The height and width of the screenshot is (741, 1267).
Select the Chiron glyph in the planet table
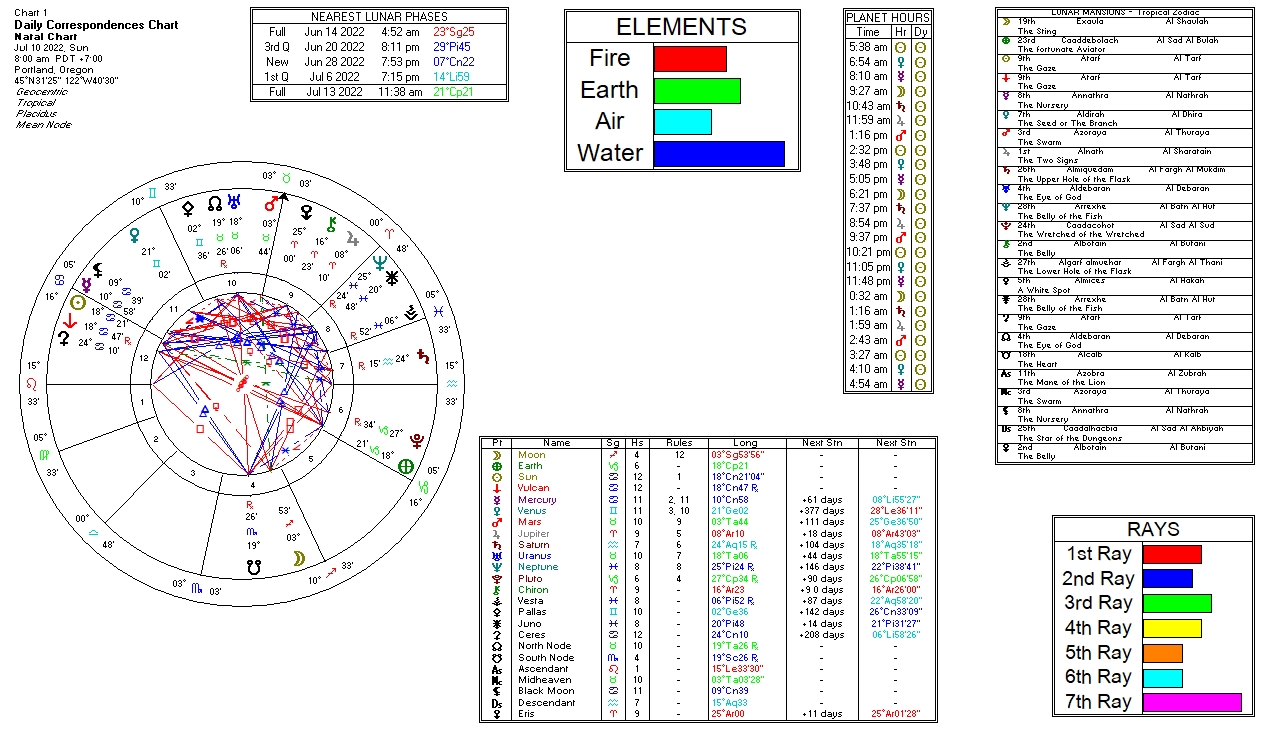497,589
